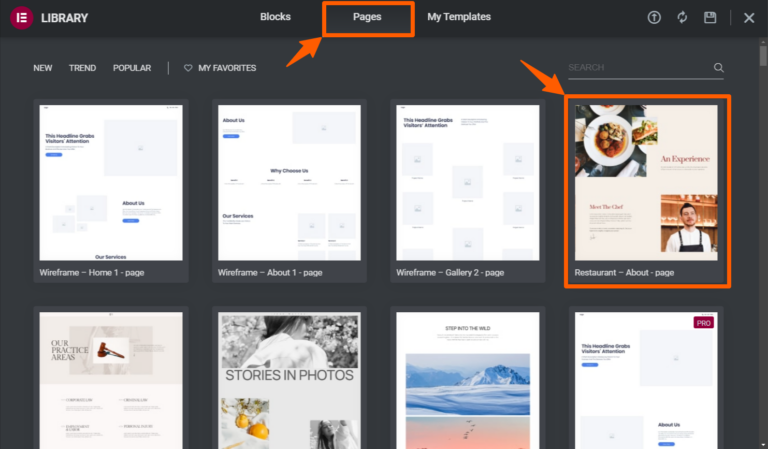768x449 pixels.
Task: Click the search magnifier icon
Action: coord(718,68)
